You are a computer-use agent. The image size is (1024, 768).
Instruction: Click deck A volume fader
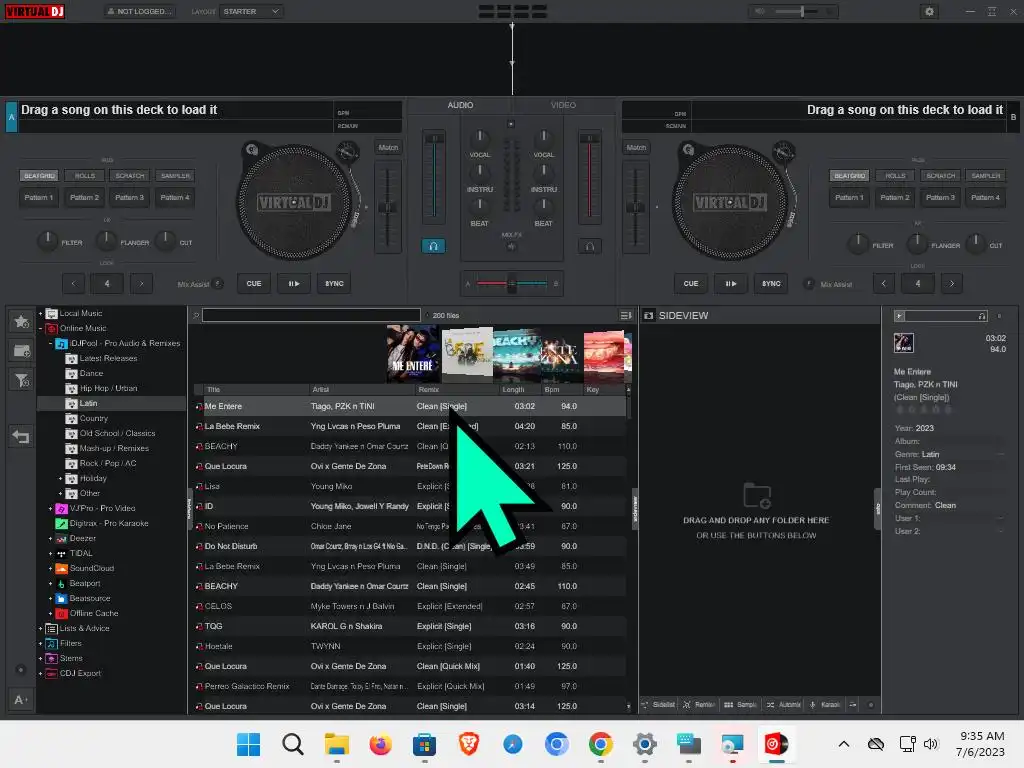434,176
